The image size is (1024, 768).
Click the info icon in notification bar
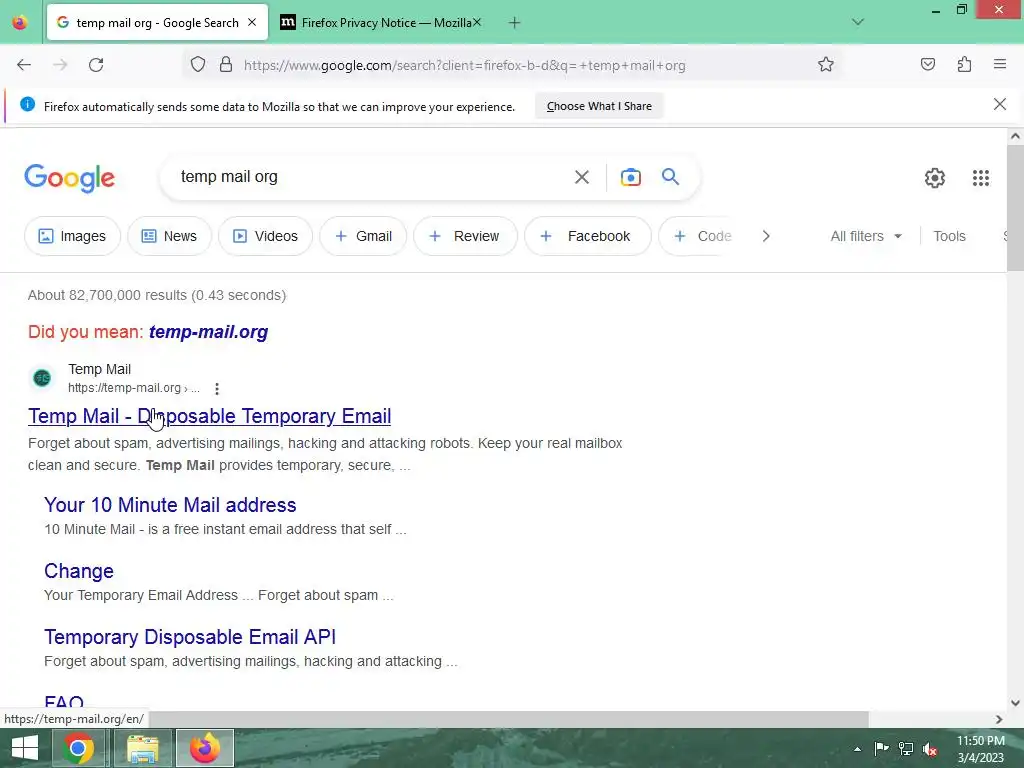[27, 104]
